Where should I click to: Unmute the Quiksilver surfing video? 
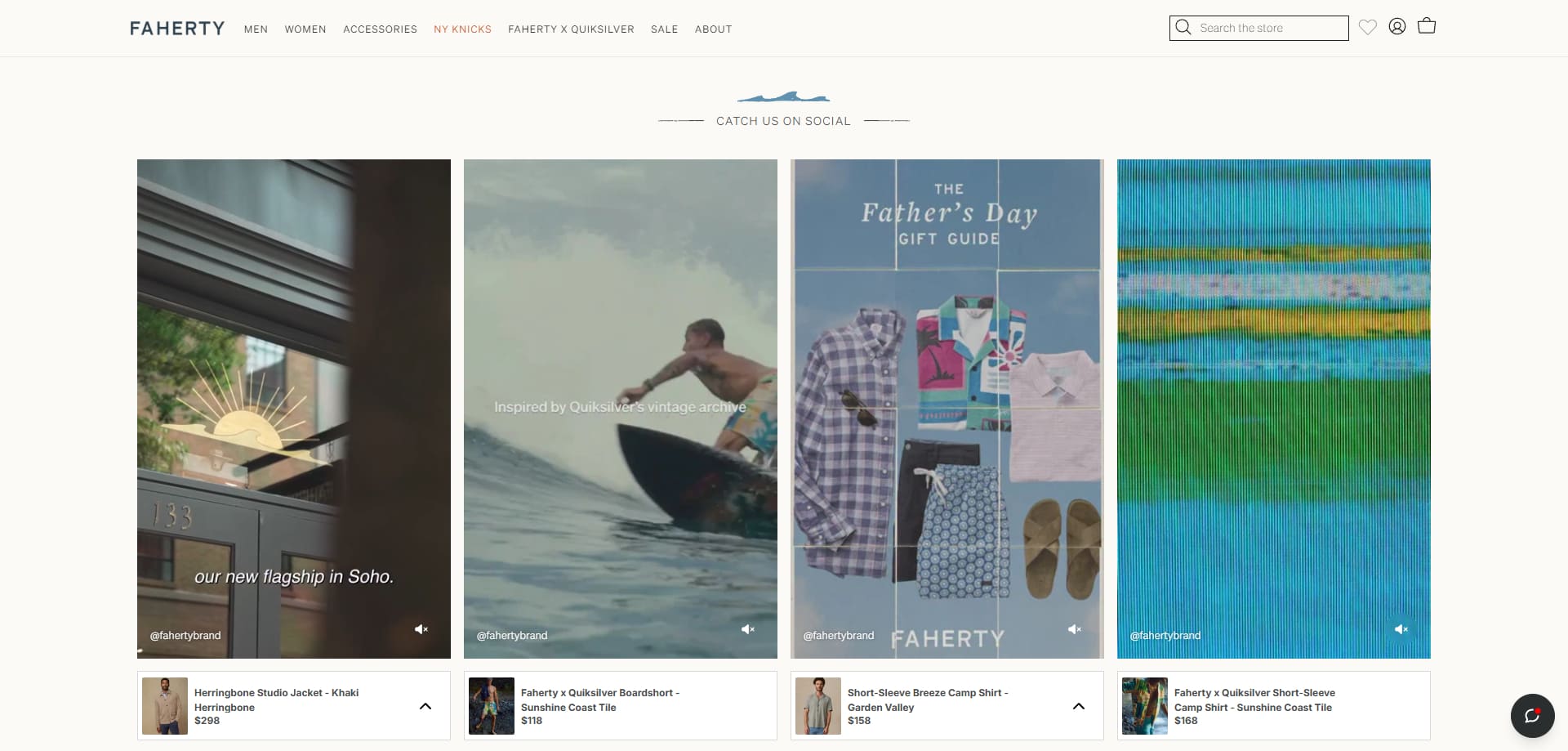tap(748, 629)
